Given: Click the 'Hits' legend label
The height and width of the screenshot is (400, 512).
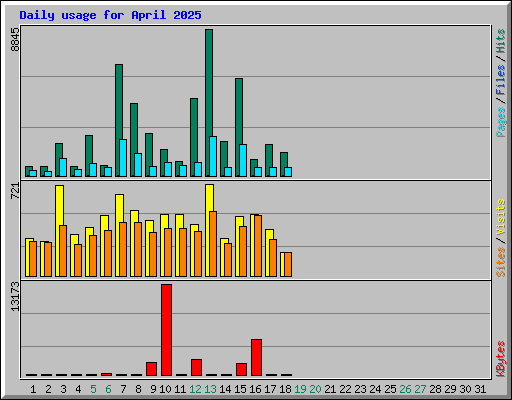Looking at the screenshot, I should point(501,41).
